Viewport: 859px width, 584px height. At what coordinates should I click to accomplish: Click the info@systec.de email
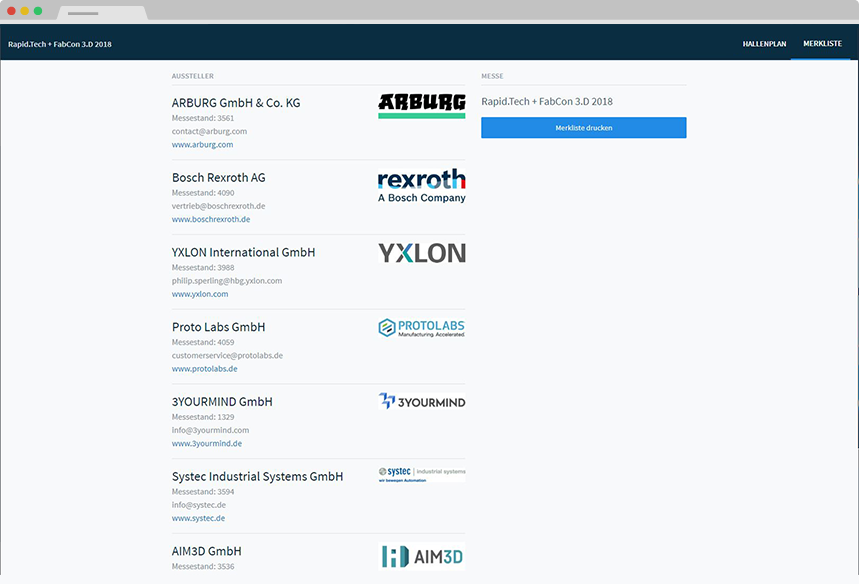(x=199, y=505)
